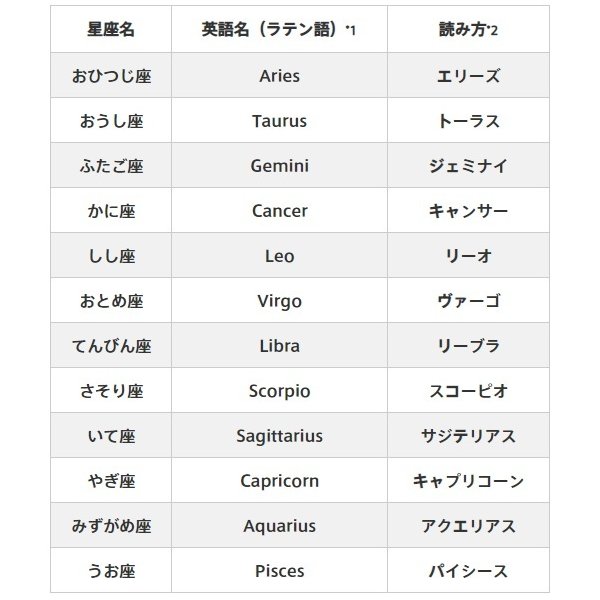Viewport: 600px width, 600px height.
Task: Select the かに座 cell
Action: [111, 210]
